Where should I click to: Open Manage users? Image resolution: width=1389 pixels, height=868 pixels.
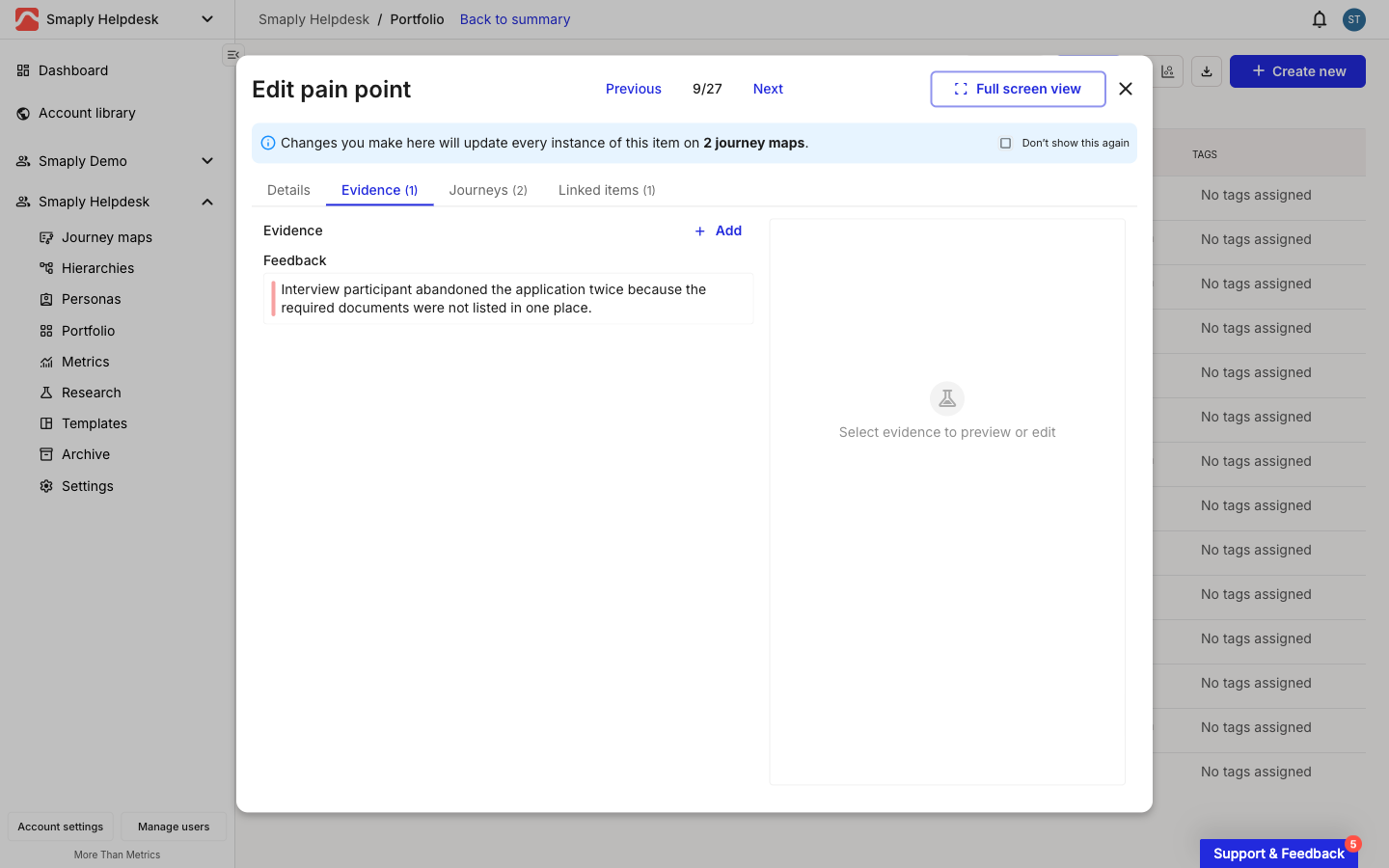[x=174, y=827]
